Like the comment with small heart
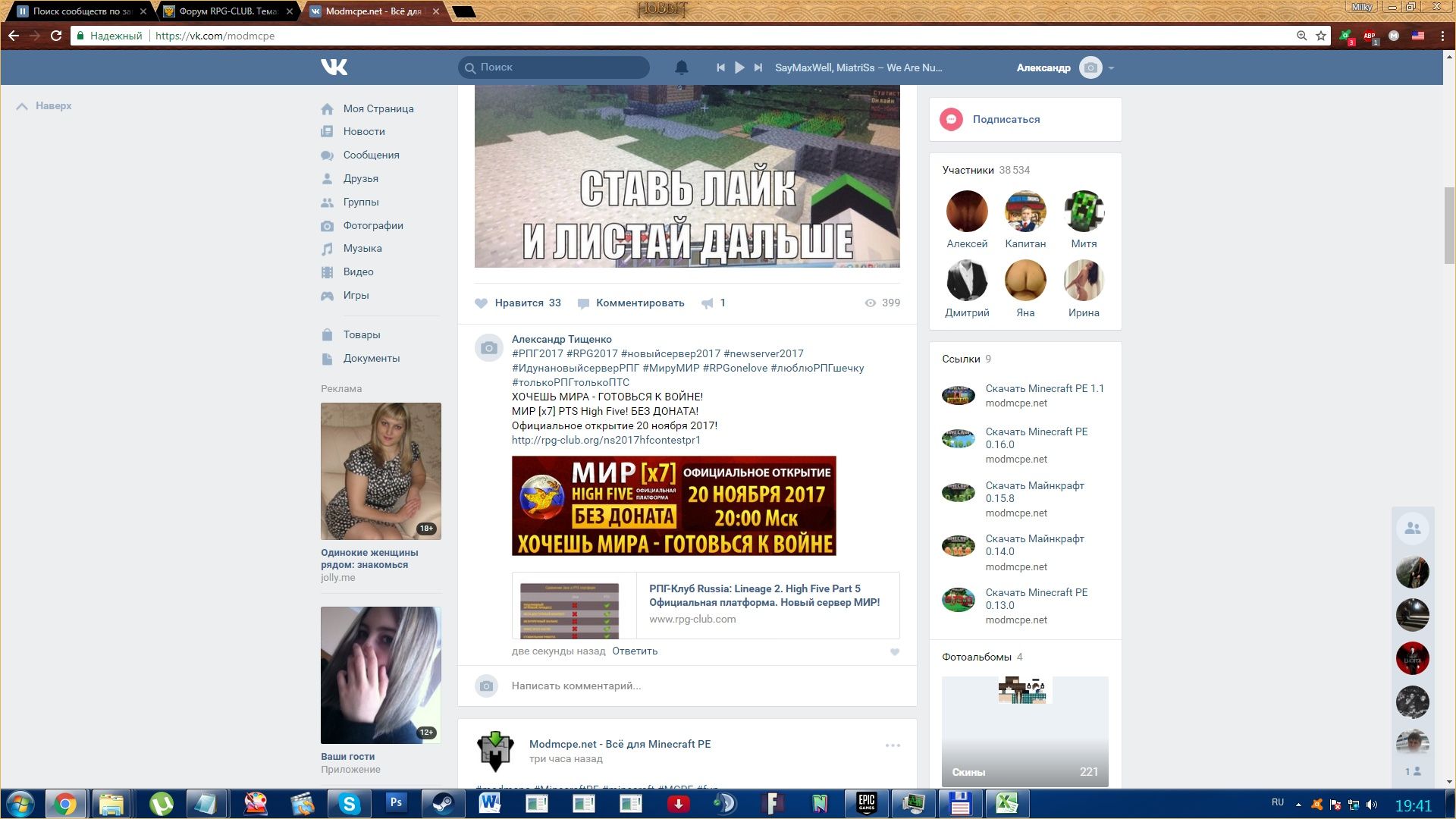 [x=895, y=651]
